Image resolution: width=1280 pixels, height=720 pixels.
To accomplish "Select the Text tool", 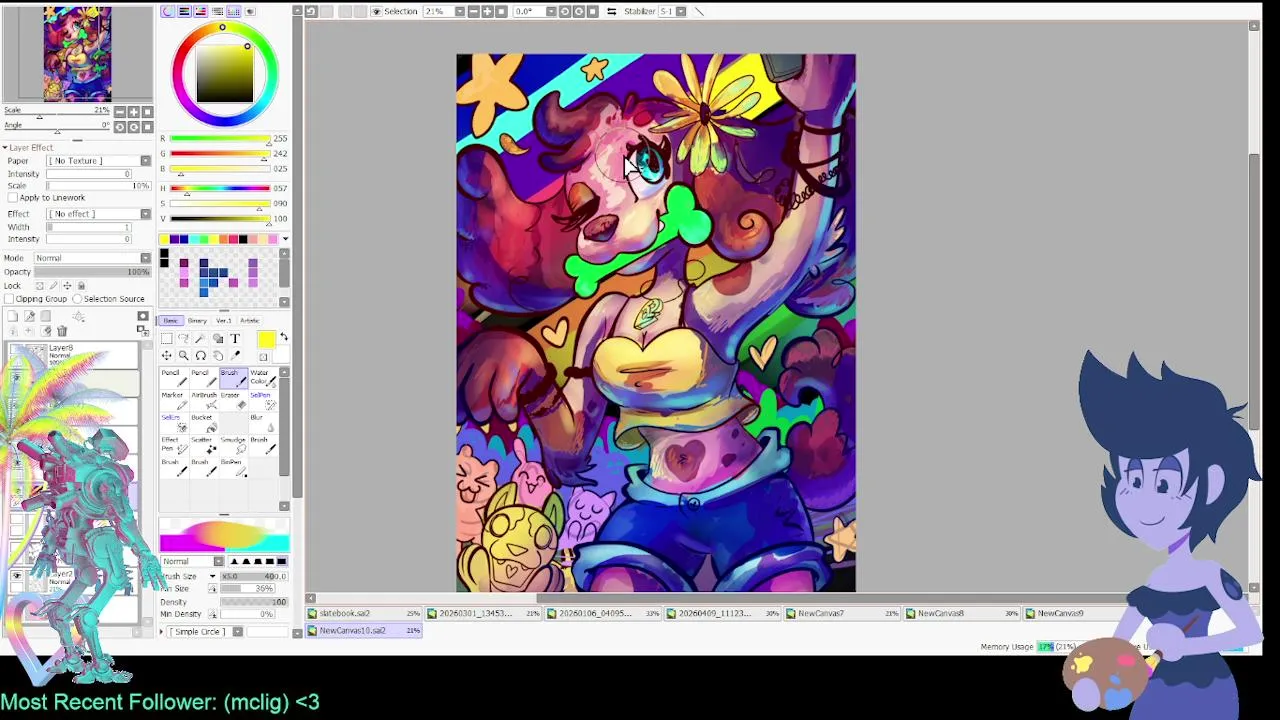I will 235,338.
